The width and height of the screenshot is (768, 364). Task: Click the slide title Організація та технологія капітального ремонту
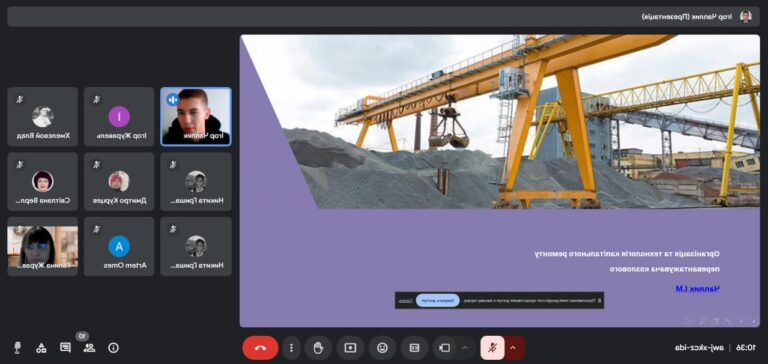[626, 254]
